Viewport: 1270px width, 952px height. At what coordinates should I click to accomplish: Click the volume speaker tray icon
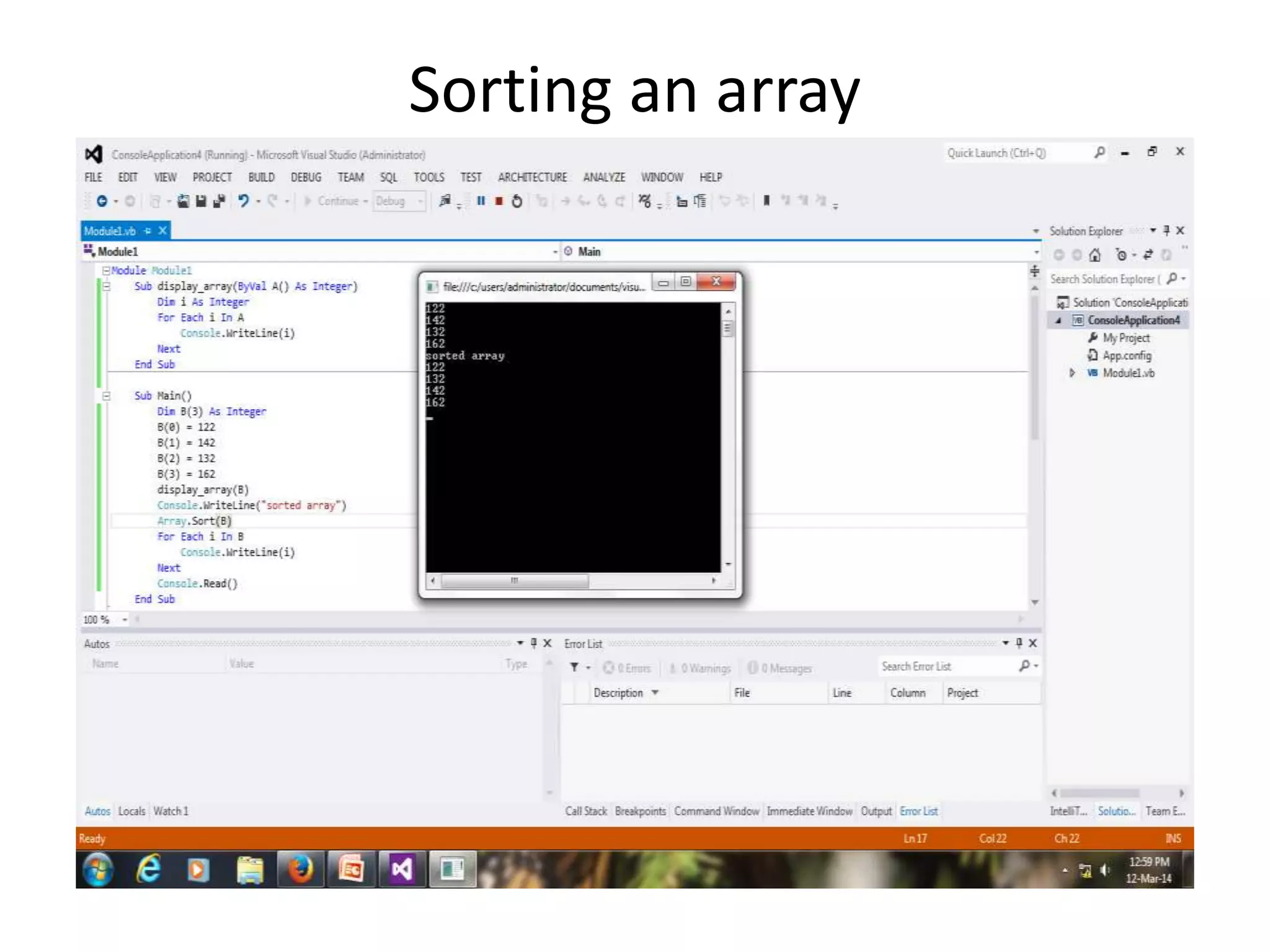coord(1104,870)
